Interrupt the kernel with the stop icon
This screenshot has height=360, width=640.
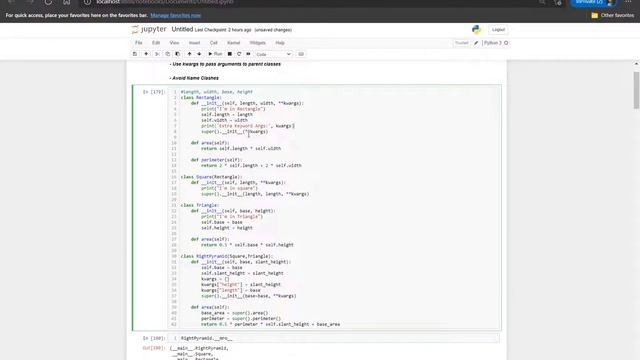[230, 54]
